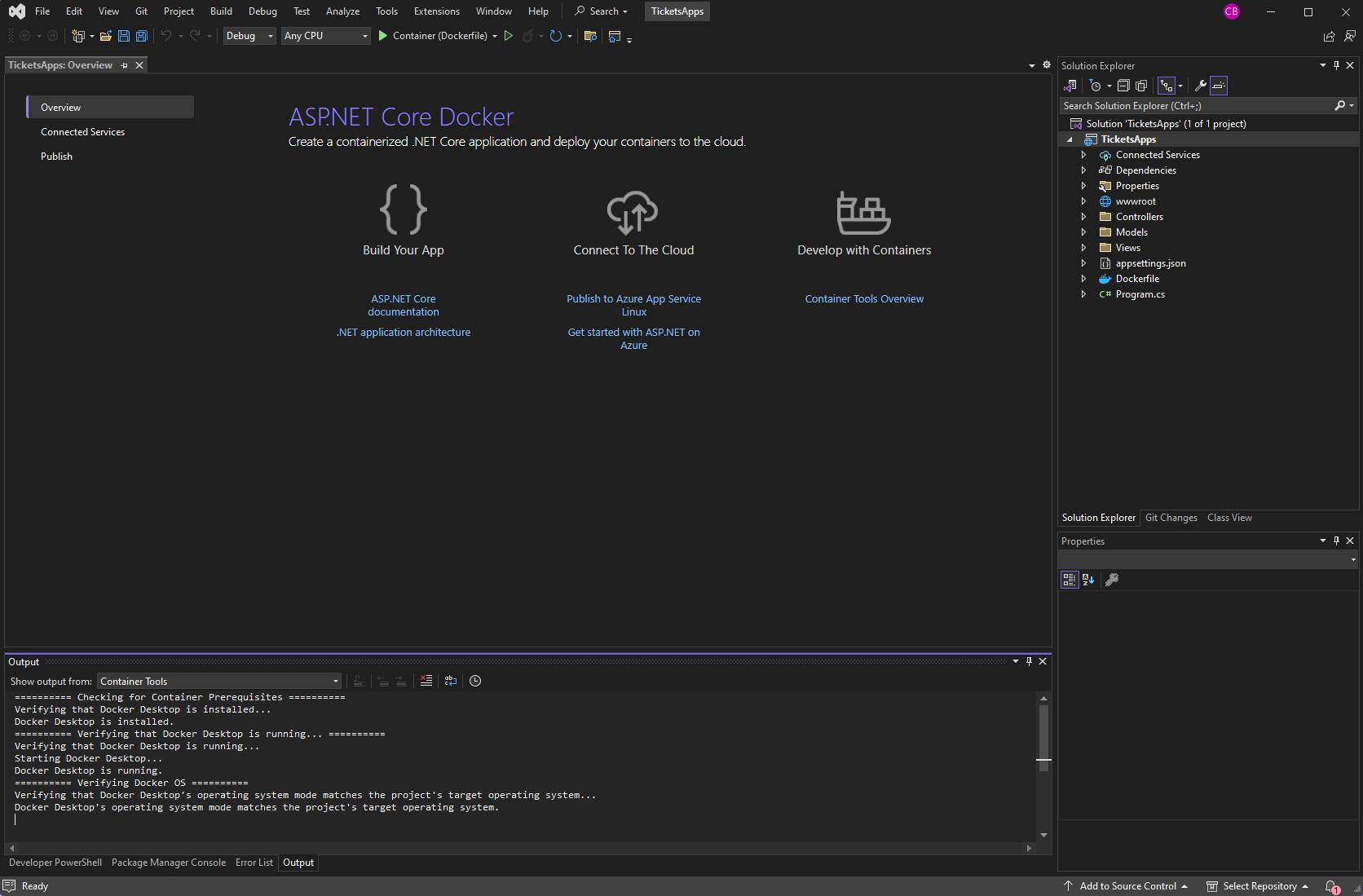Select the Dockerfile in Solution Explorer
The width and height of the screenshot is (1363, 896).
1137,279
